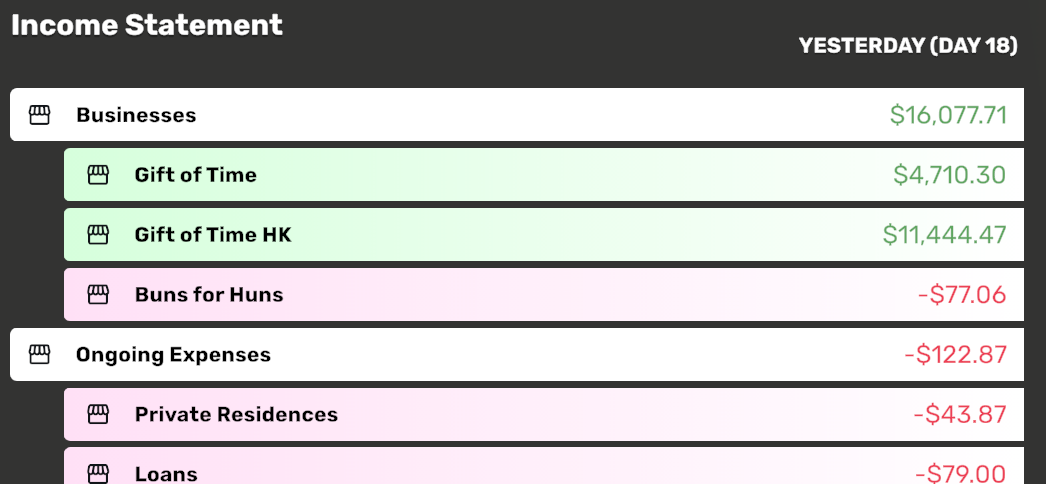The image size is (1046, 484).
Task: Click the Buns for Huns store icon
Action: coord(98,295)
